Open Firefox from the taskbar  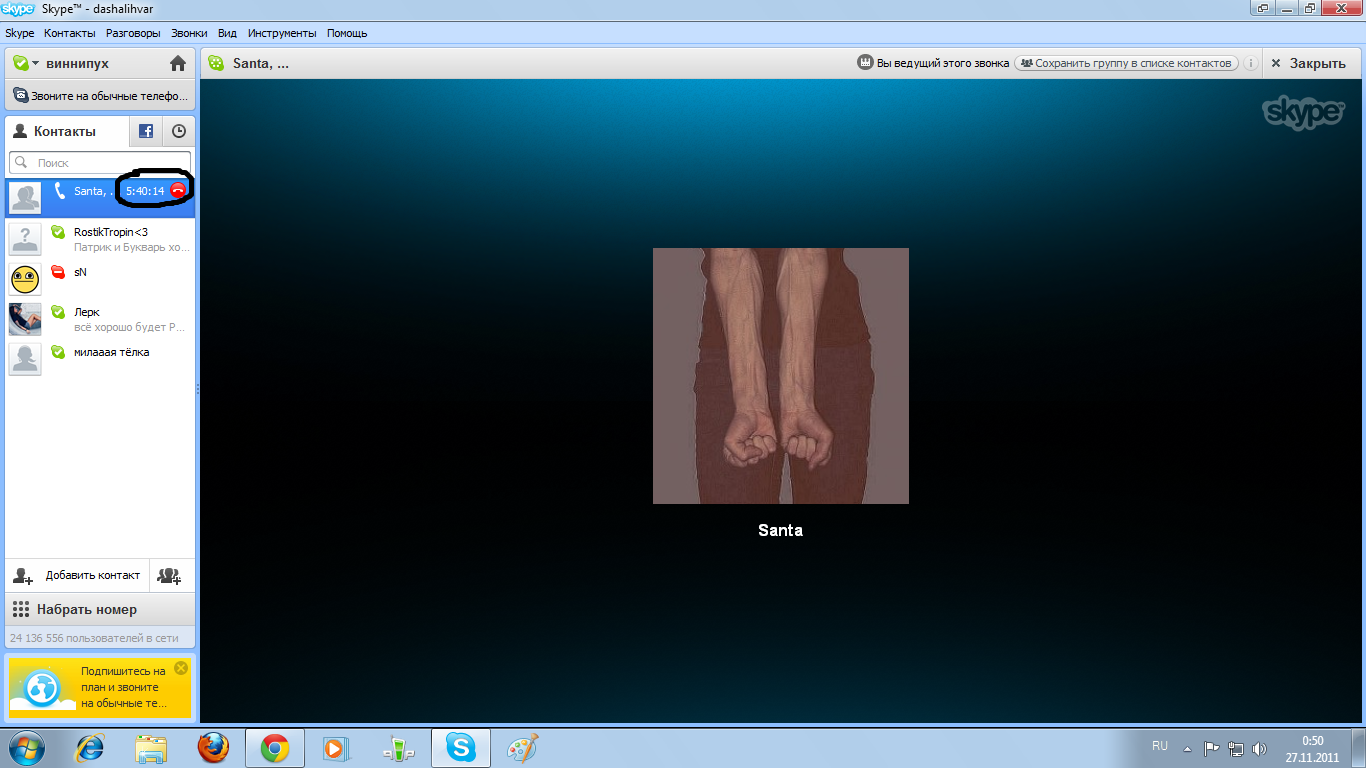[x=213, y=748]
